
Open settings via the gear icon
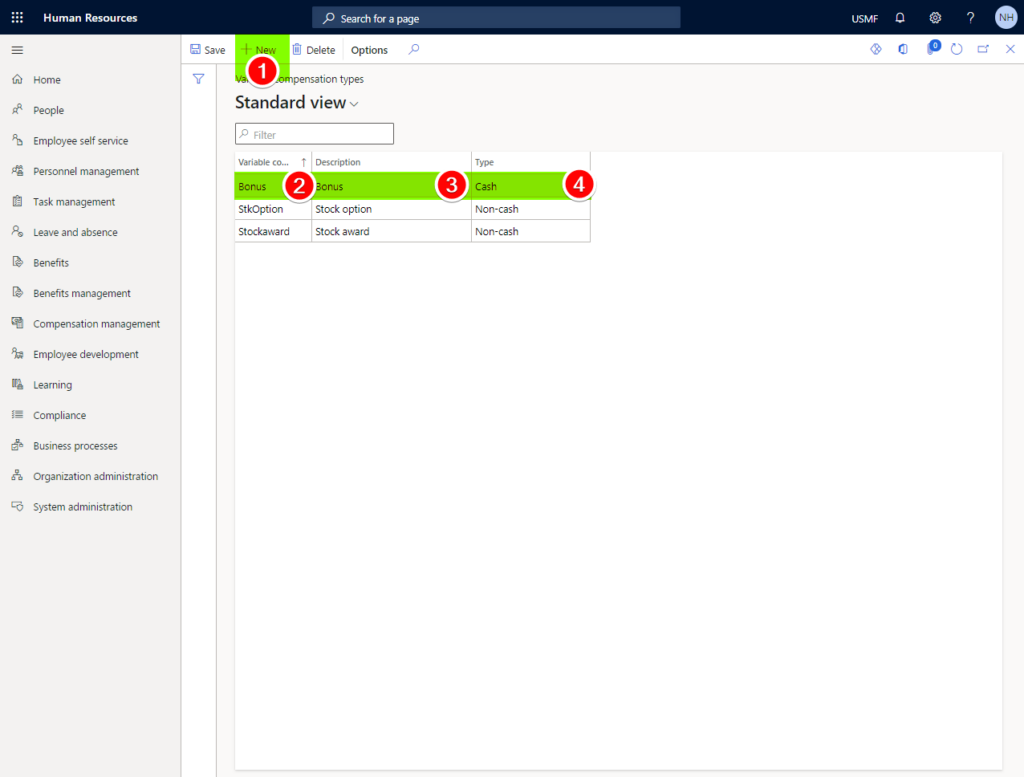click(x=935, y=18)
